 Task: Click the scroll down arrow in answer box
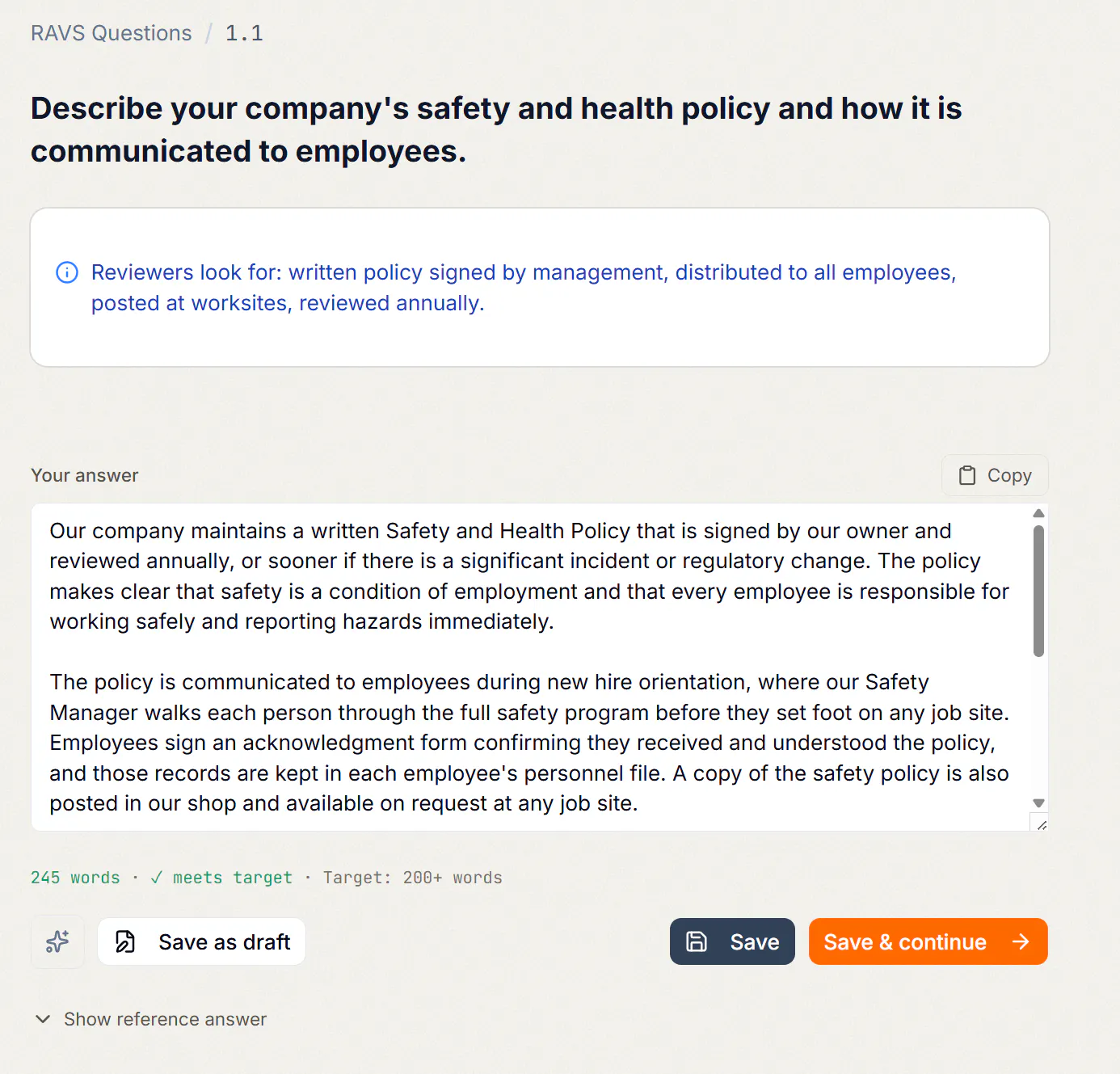pos(1039,802)
